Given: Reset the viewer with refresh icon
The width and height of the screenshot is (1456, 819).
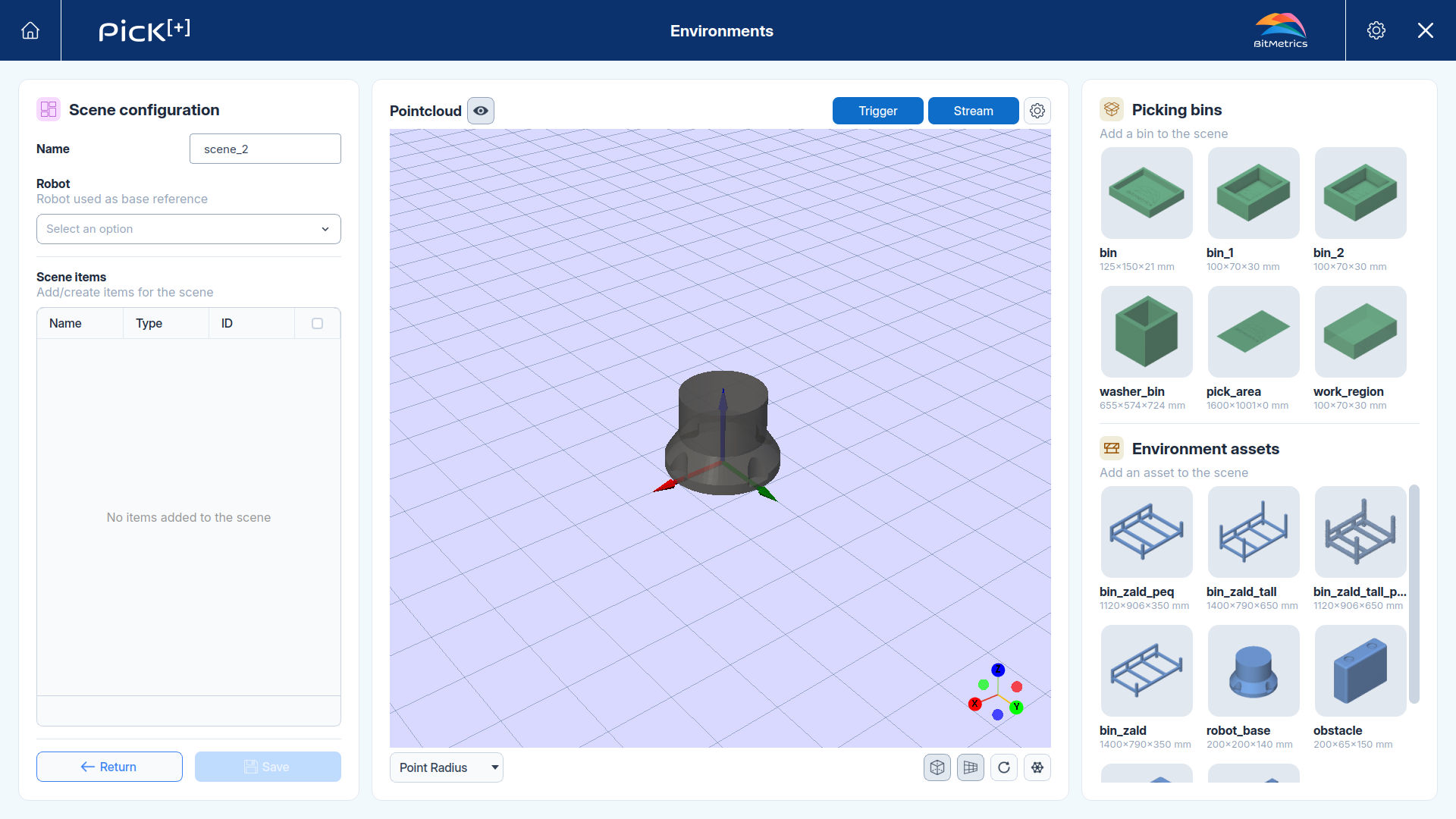Looking at the screenshot, I should (x=1004, y=767).
